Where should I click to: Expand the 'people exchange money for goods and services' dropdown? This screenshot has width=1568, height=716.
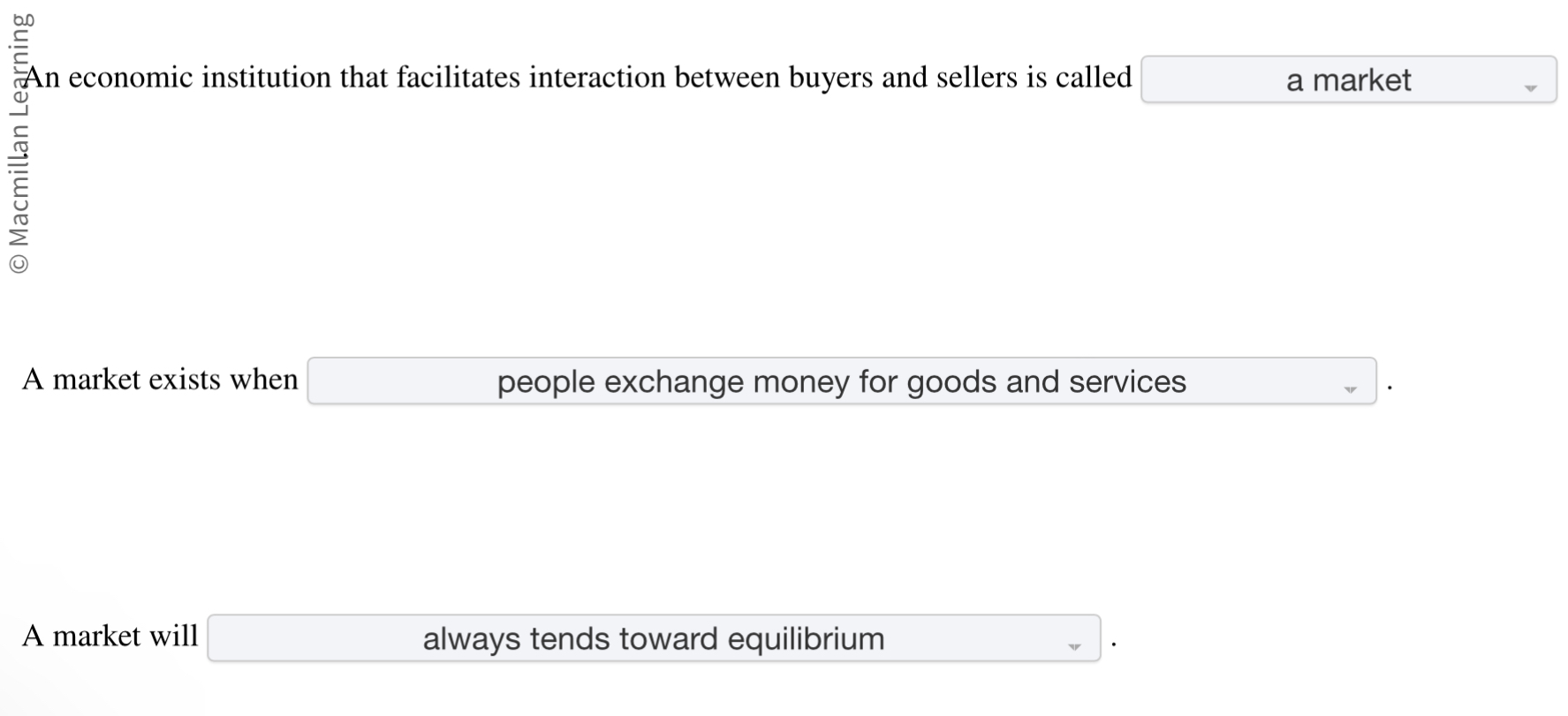click(x=841, y=381)
